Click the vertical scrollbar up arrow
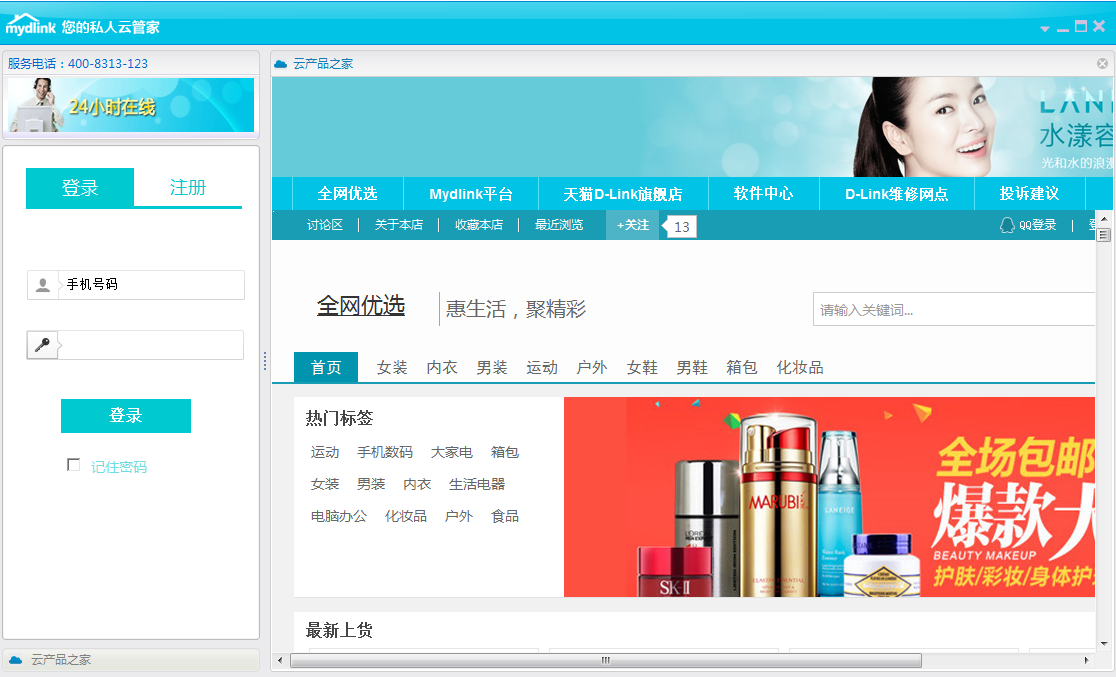The image size is (1116, 677). pyautogui.click(x=1103, y=218)
